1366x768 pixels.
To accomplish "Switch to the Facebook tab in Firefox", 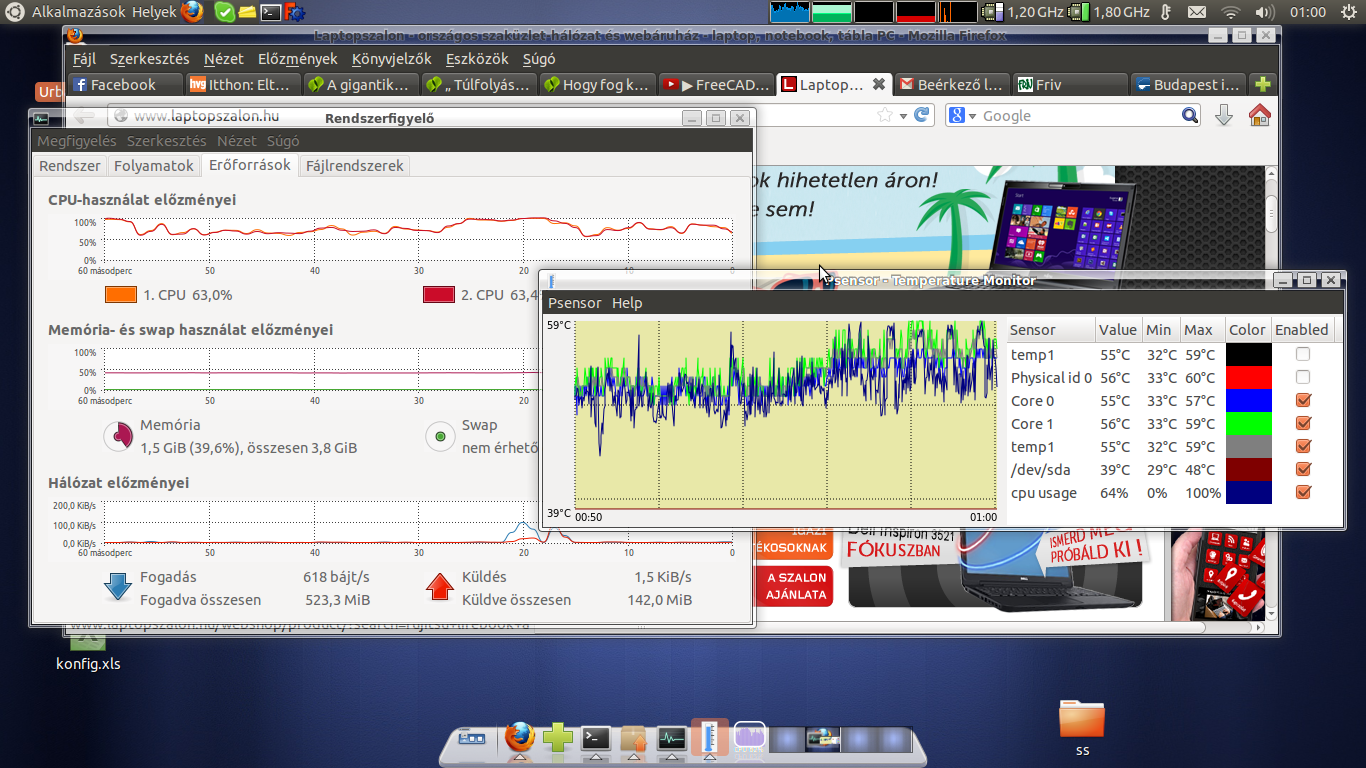I will click(x=126, y=85).
